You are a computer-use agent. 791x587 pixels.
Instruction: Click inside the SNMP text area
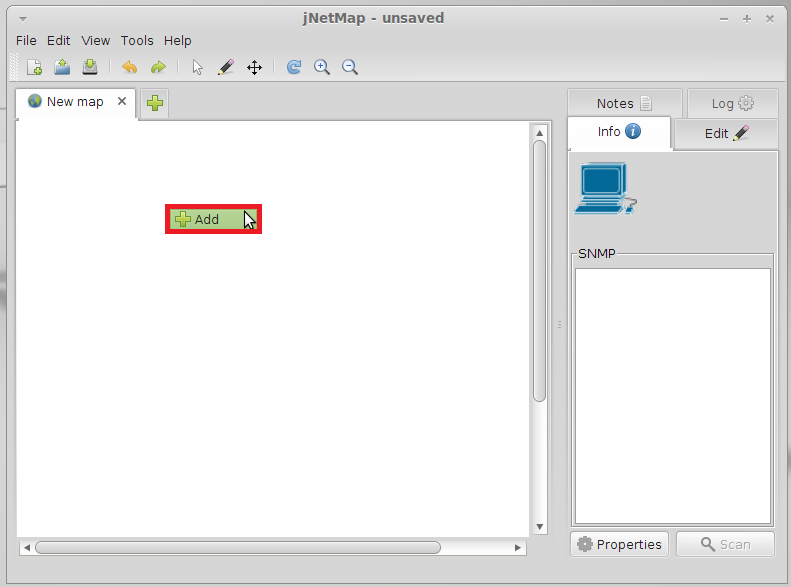pos(673,396)
